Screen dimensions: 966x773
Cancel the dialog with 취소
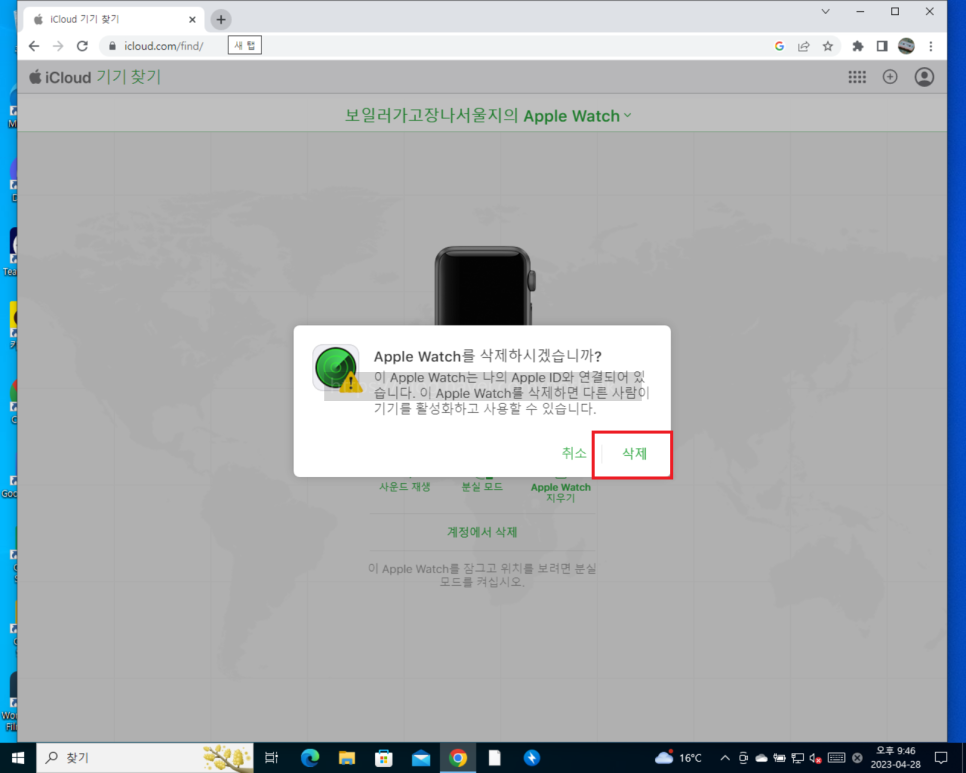[x=574, y=453]
